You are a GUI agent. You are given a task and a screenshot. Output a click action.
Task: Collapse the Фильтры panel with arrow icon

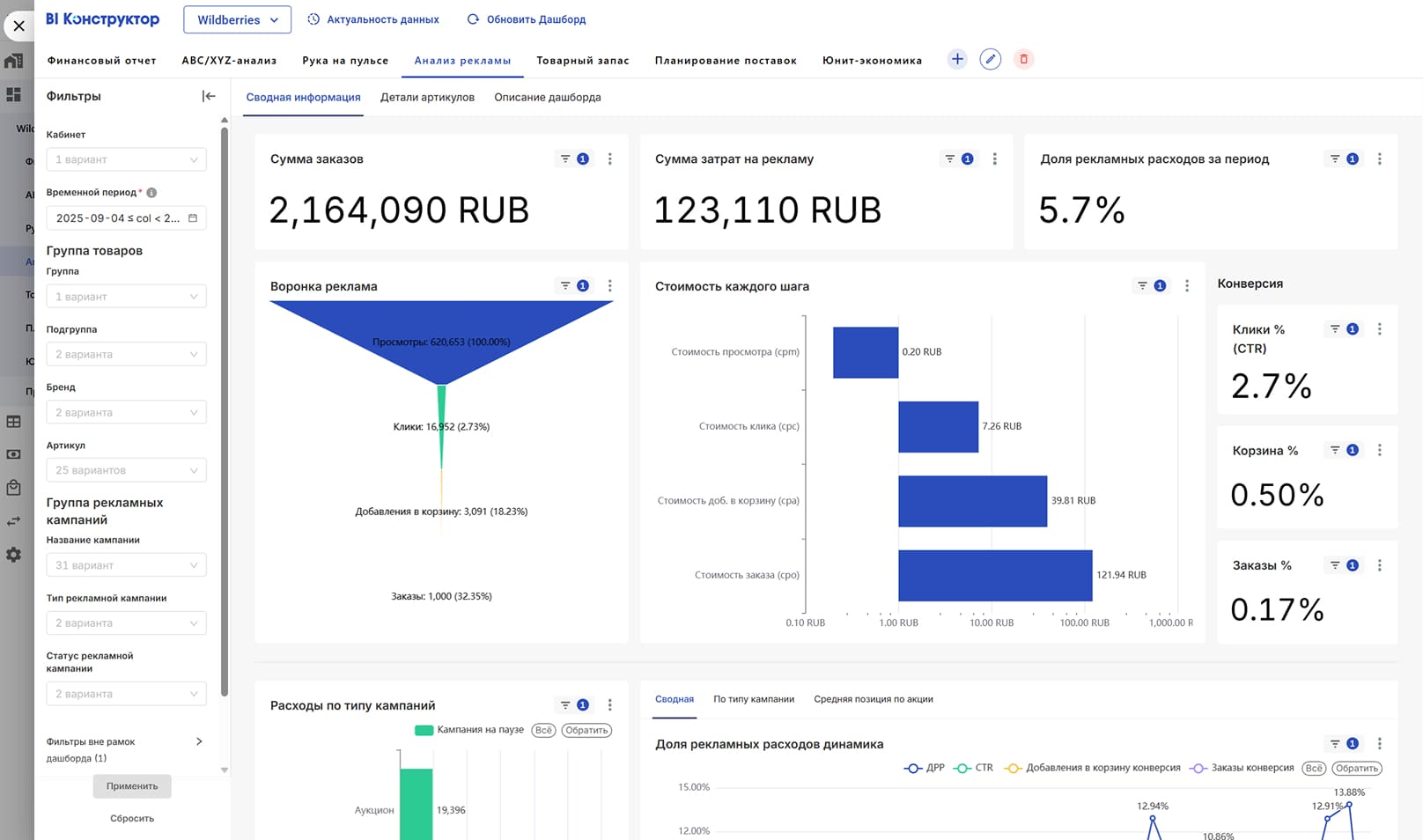tap(209, 96)
